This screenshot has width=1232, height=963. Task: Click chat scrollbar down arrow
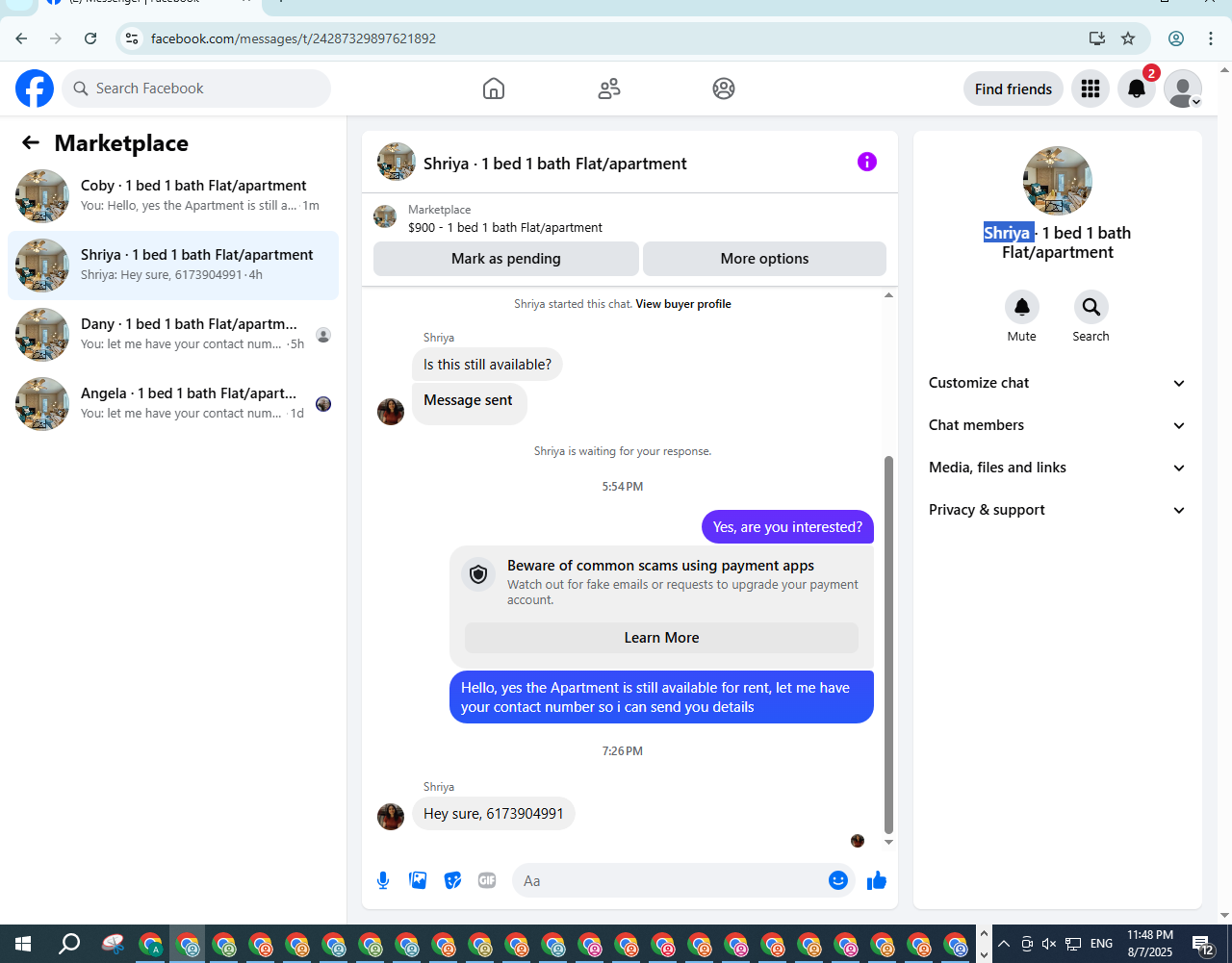click(x=888, y=842)
